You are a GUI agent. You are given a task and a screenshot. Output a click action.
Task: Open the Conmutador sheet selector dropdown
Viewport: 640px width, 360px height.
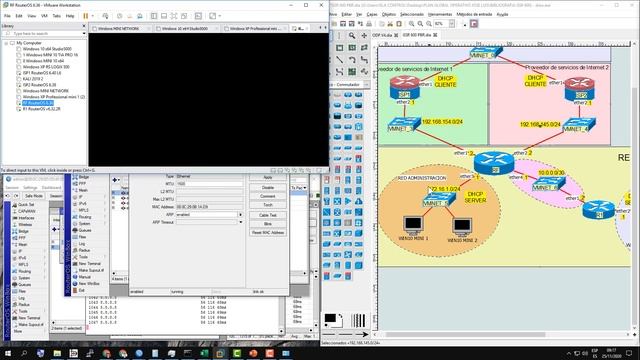(x=366, y=84)
